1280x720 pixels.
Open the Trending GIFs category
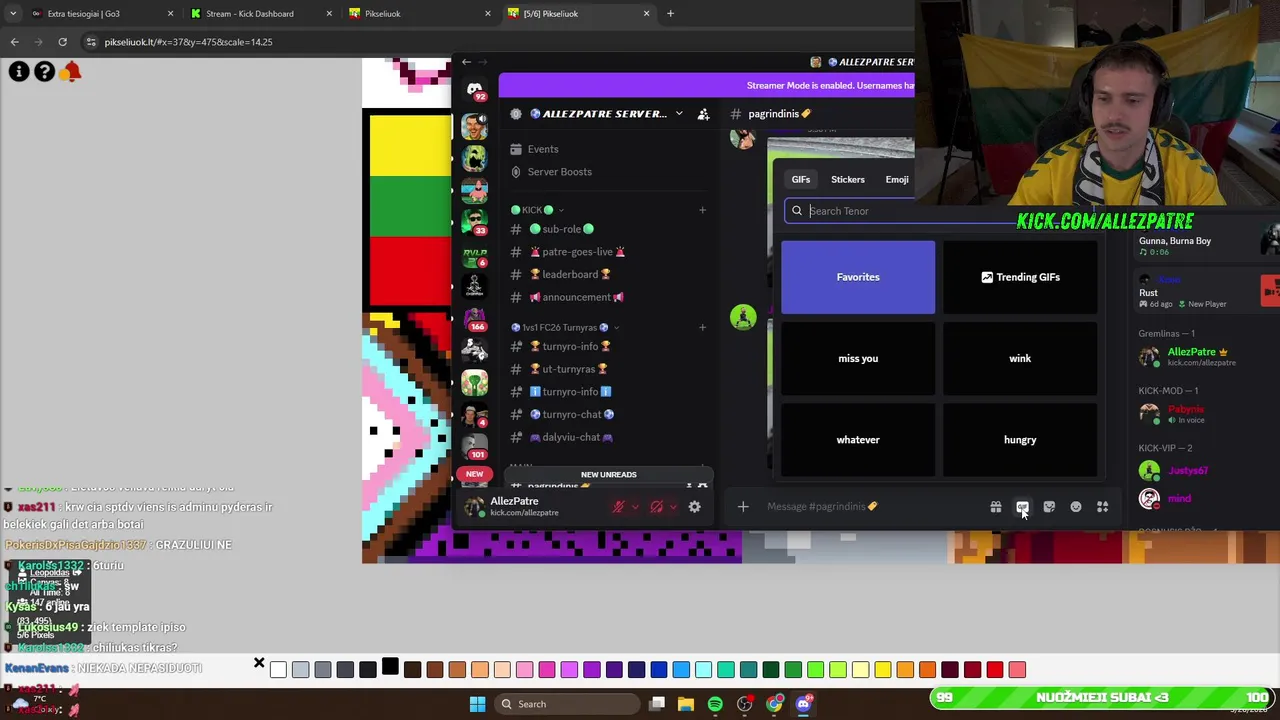pos(1020,277)
